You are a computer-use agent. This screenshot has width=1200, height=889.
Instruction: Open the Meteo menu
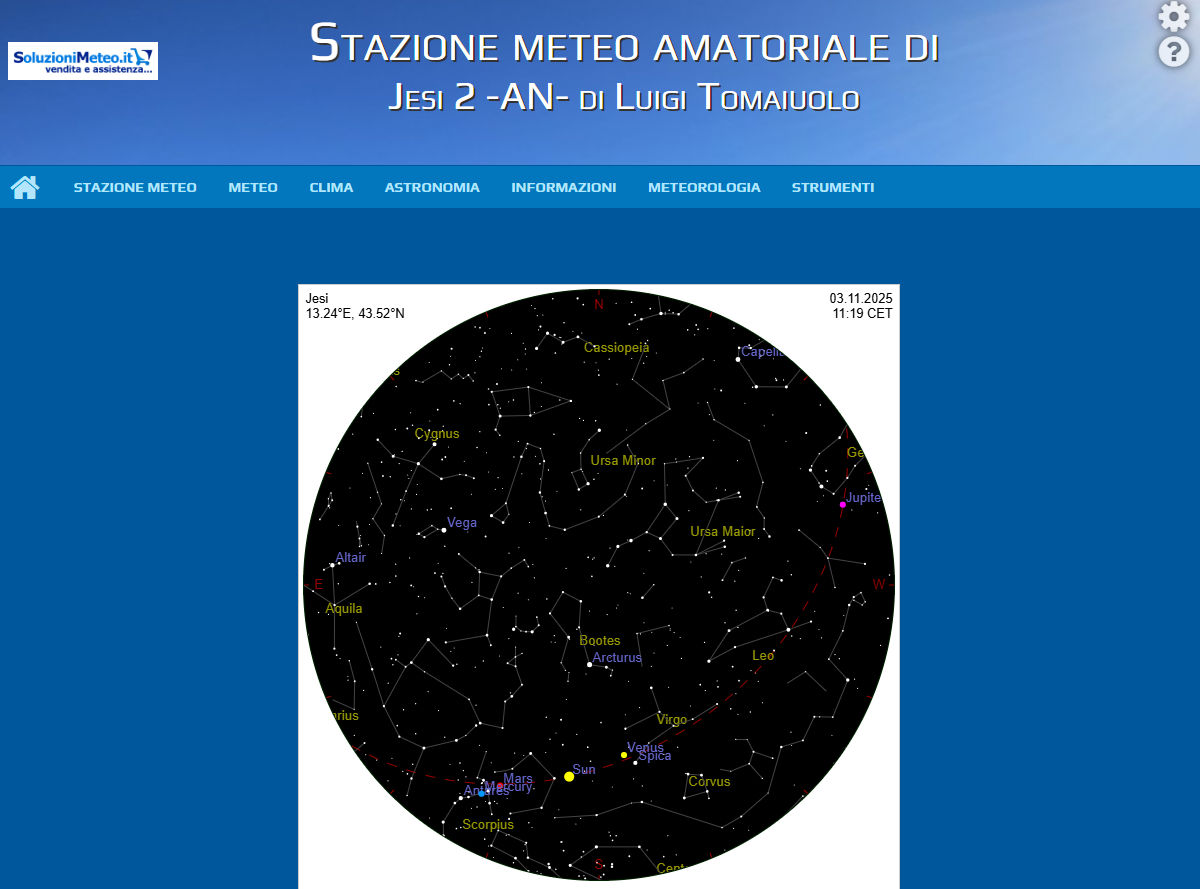click(x=253, y=187)
